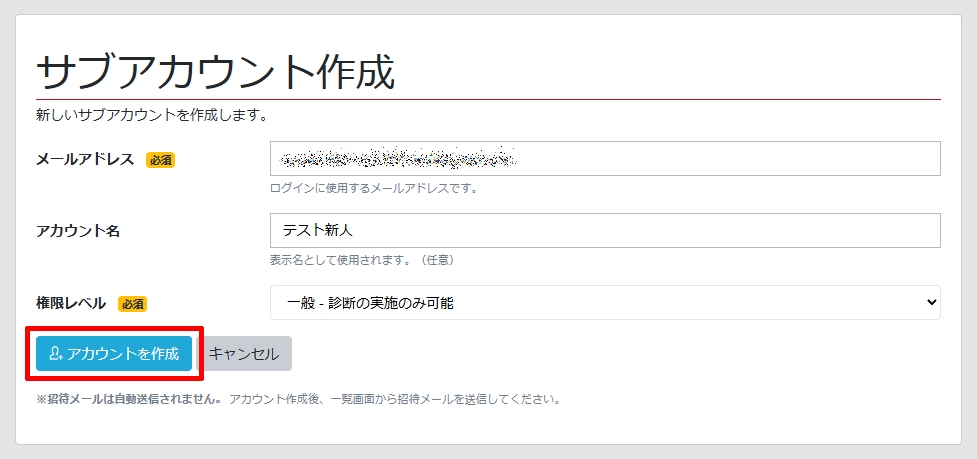Click the chevron arrow of permission select
The width and height of the screenshot is (977, 459).
click(x=931, y=302)
